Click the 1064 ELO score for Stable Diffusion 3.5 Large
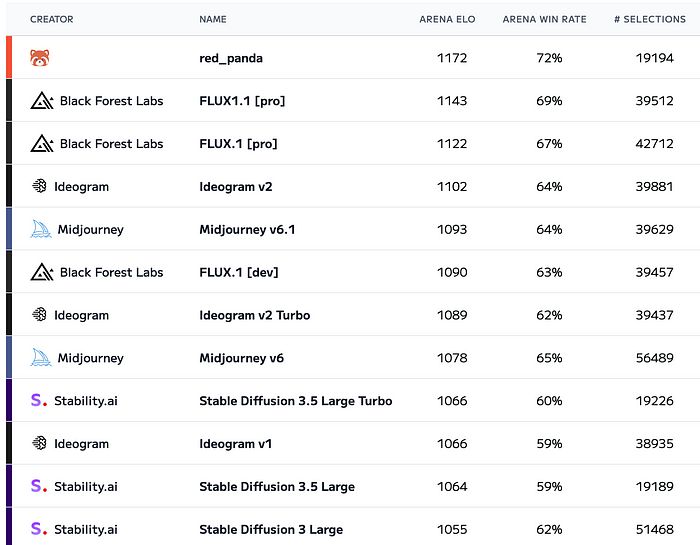Image resolution: width=700 pixels, height=545 pixels. [x=452, y=487]
